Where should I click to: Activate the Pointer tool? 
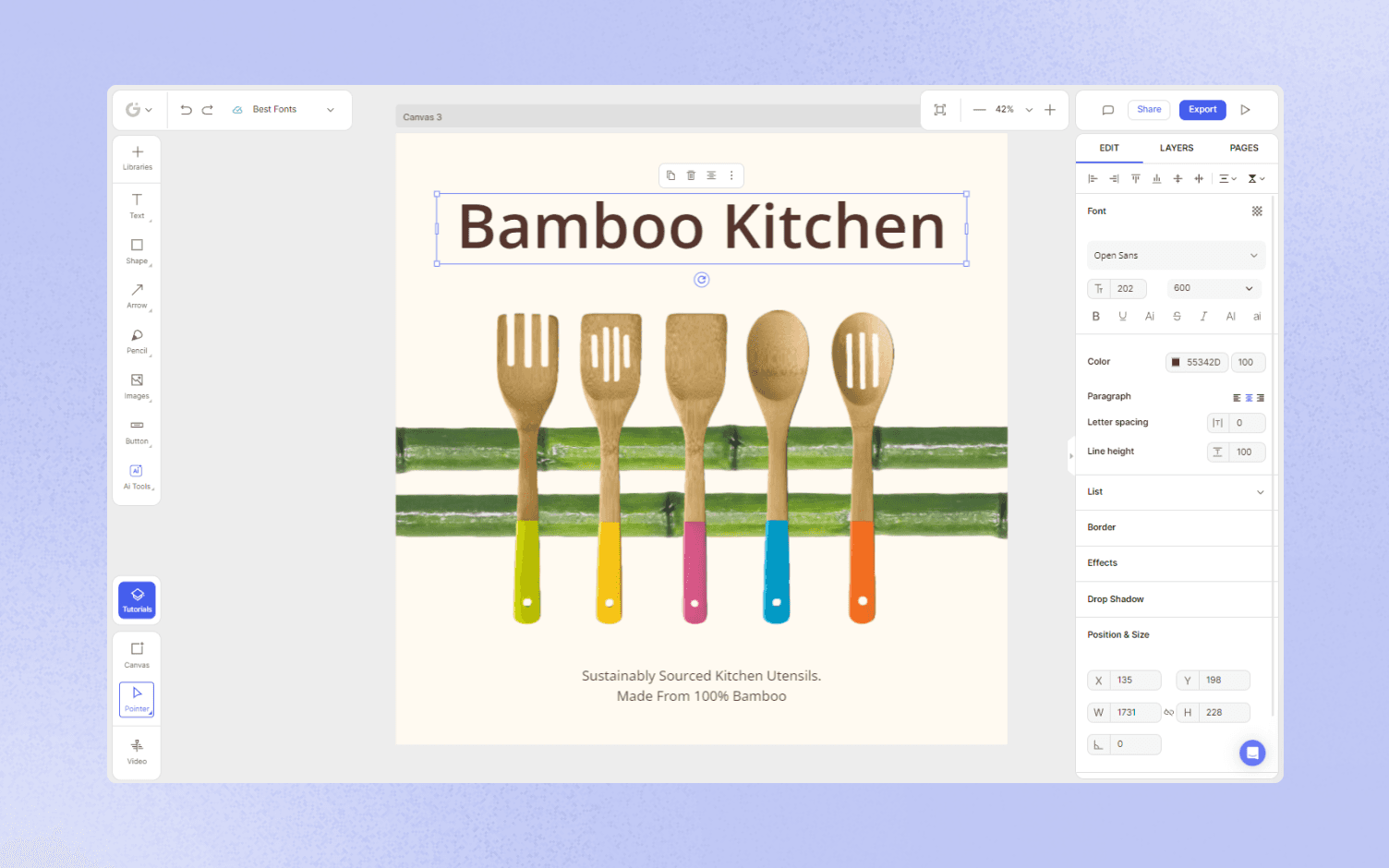pos(137,699)
